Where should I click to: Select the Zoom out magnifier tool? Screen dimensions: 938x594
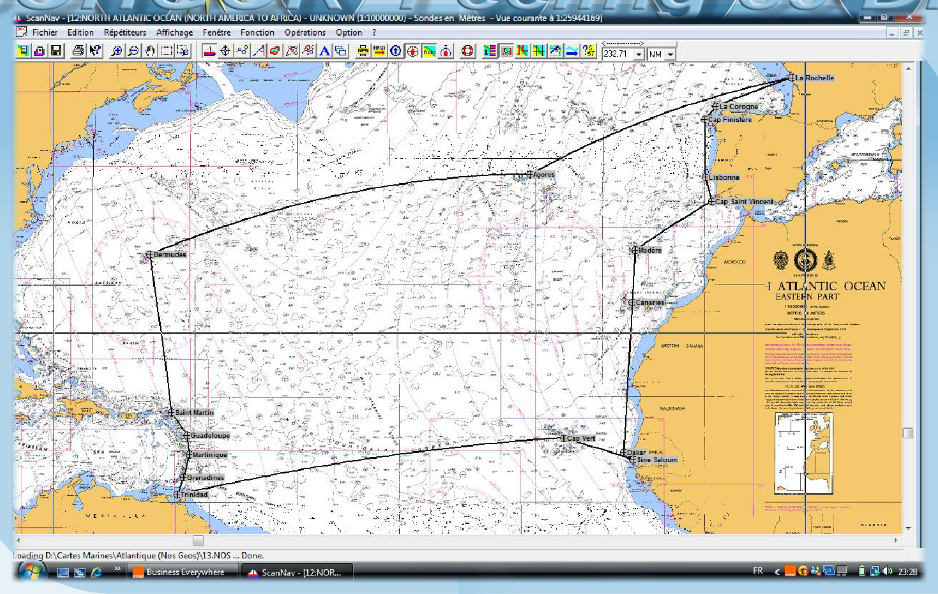[133, 51]
